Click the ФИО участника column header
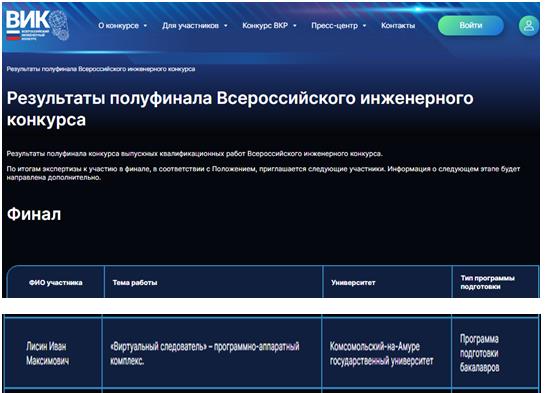The height and width of the screenshot is (393, 545). point(56,283)
